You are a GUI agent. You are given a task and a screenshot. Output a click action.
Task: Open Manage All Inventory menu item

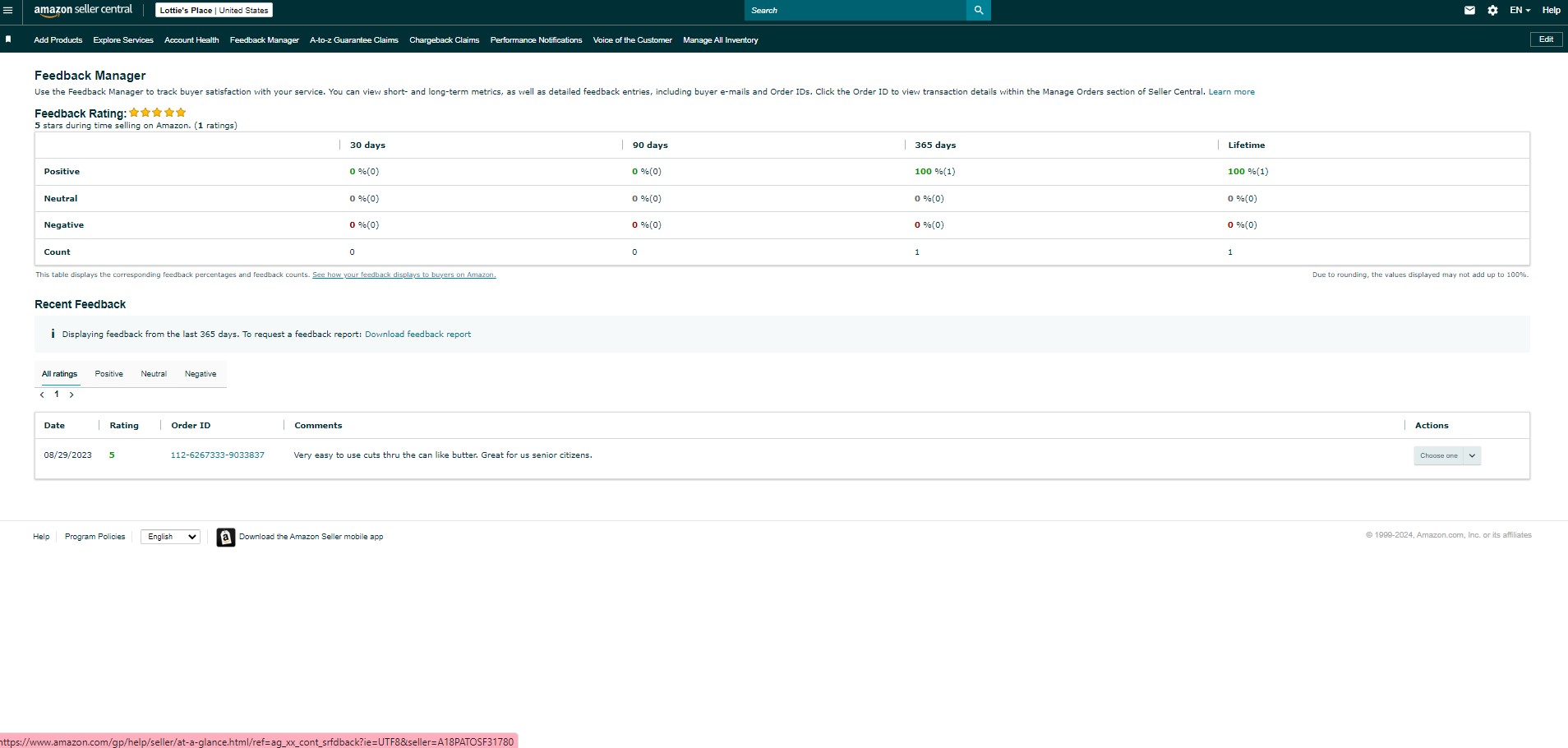coord(721,40)
